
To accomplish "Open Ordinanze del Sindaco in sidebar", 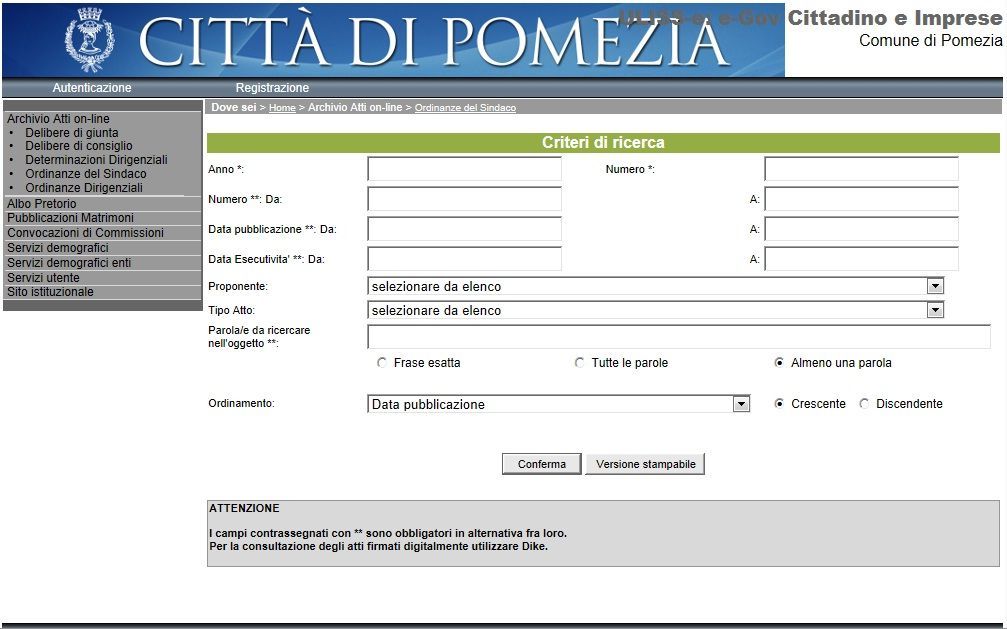I will click(86, 174).
